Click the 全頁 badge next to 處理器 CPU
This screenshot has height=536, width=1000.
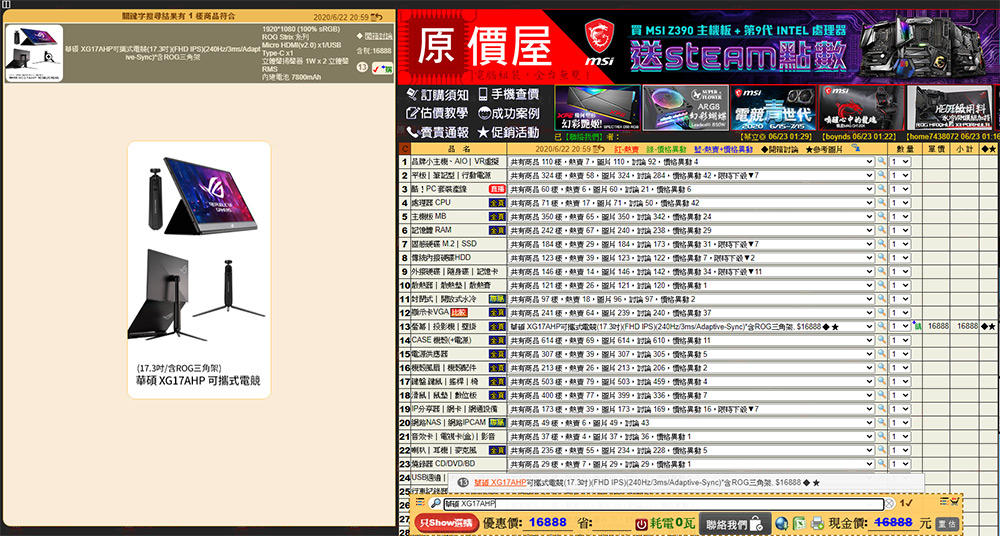pos(497,203)
